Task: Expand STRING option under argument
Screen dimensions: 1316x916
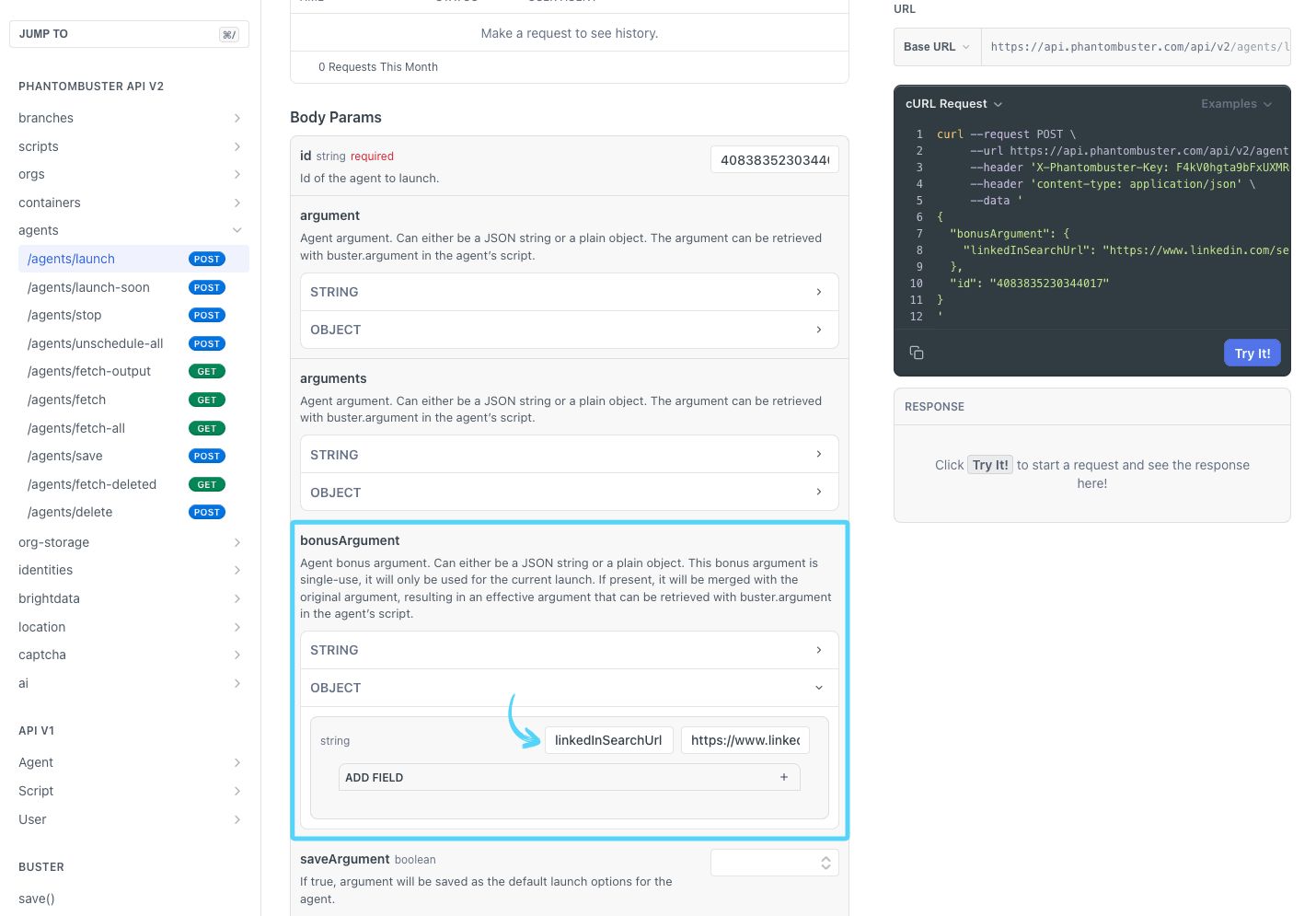Action: [x=569, y=292]
